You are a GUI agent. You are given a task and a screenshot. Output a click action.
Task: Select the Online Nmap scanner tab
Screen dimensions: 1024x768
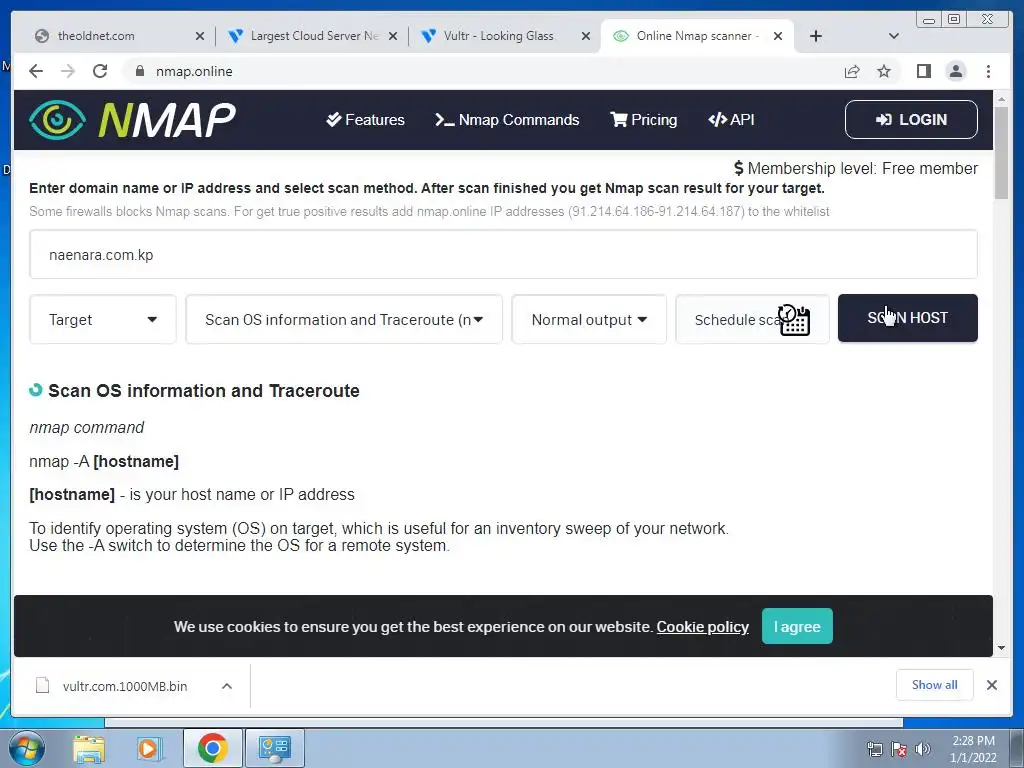coord(697,36)
